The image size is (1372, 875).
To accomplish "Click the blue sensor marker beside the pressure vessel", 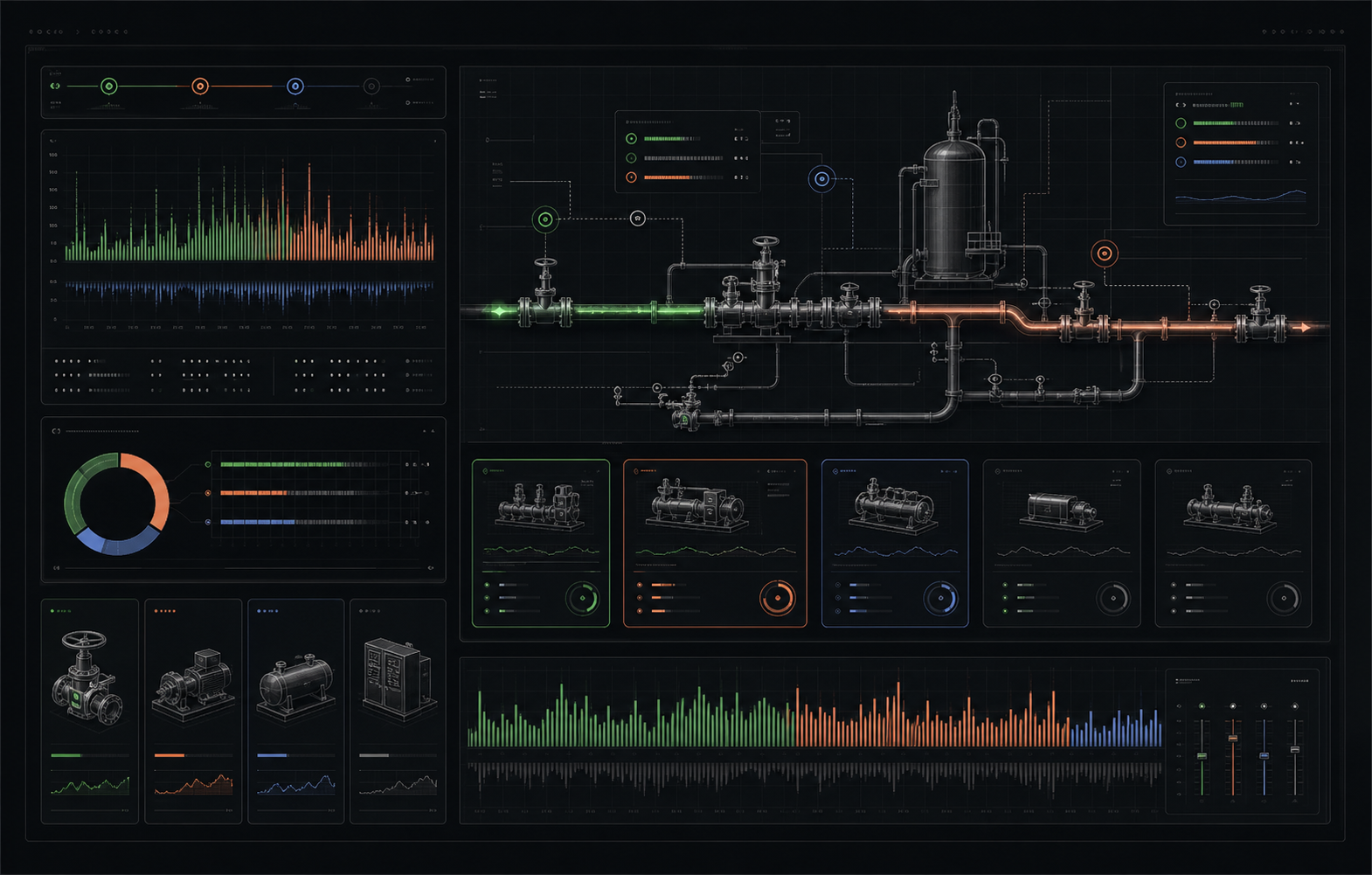I will tap(821, 179).
